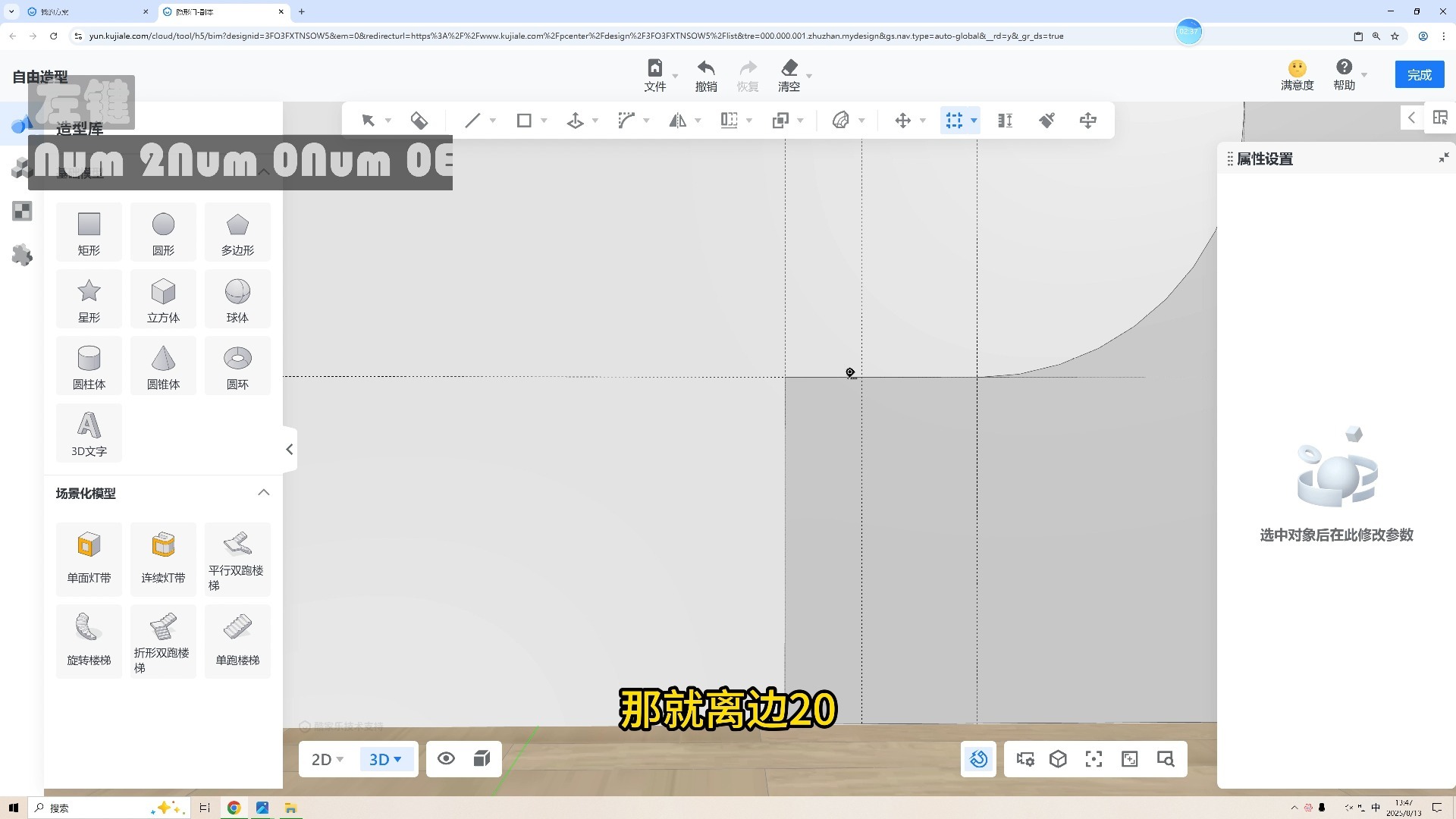
Task: Click the isometric cube view icon
Action: (x=1058, y=758)
